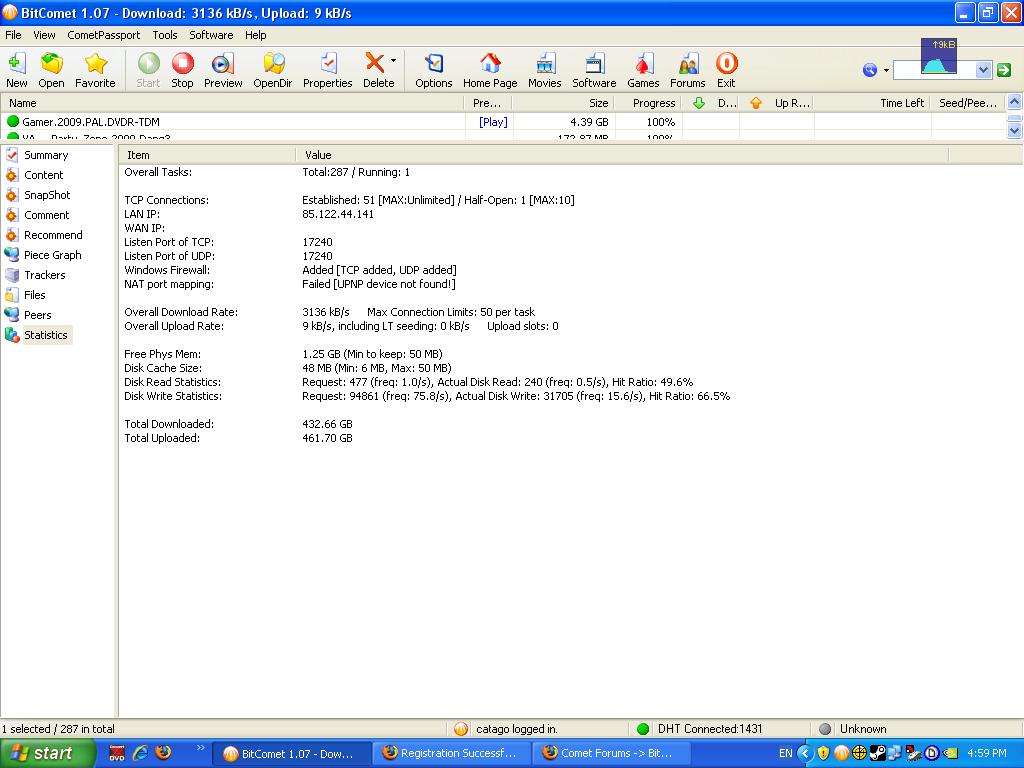
Task: Click the Software toolbar icon
Action: pyautogui.click(x=594, y=63)
